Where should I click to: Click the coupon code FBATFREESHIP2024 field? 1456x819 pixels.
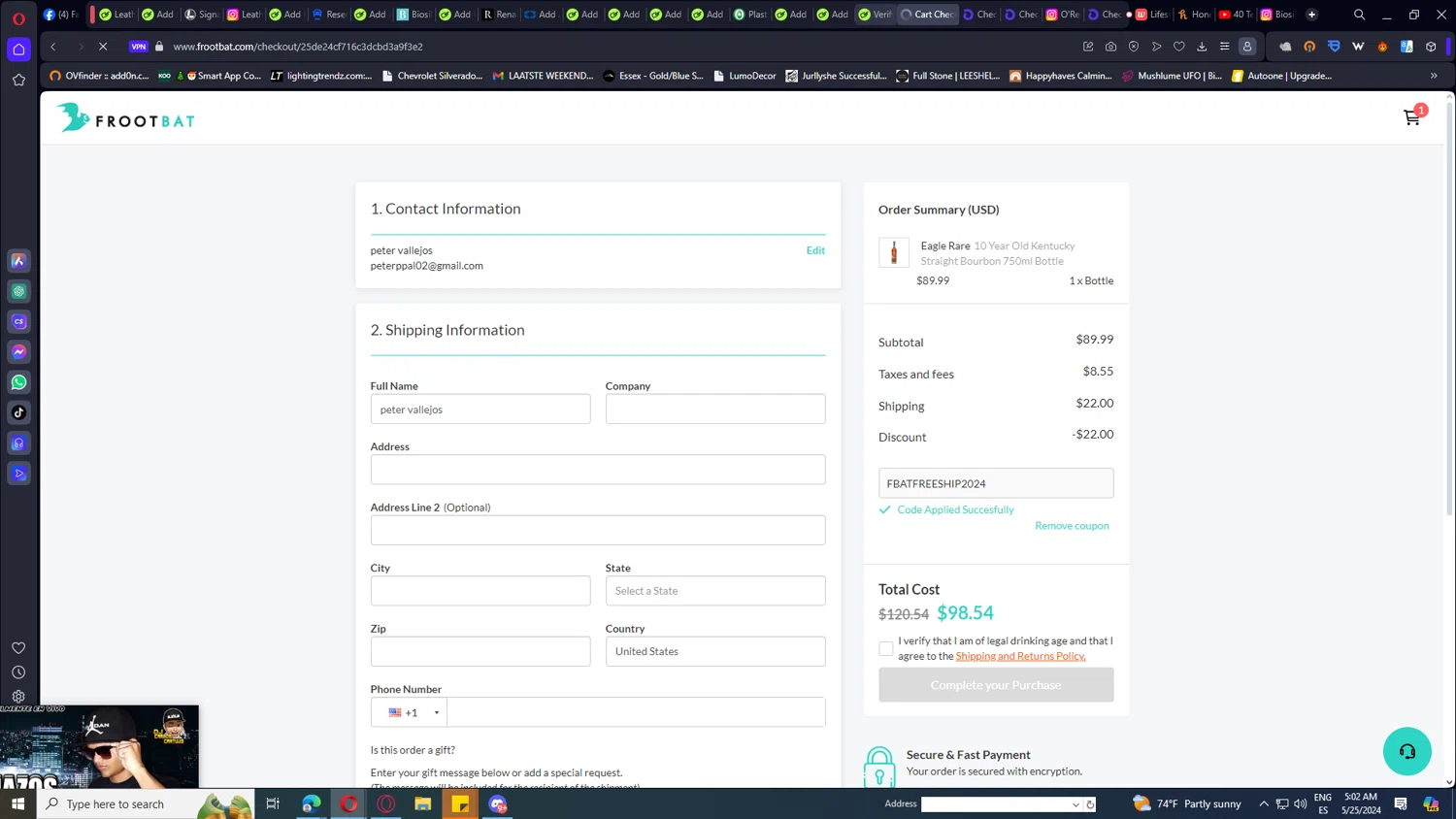pos(996,483)
